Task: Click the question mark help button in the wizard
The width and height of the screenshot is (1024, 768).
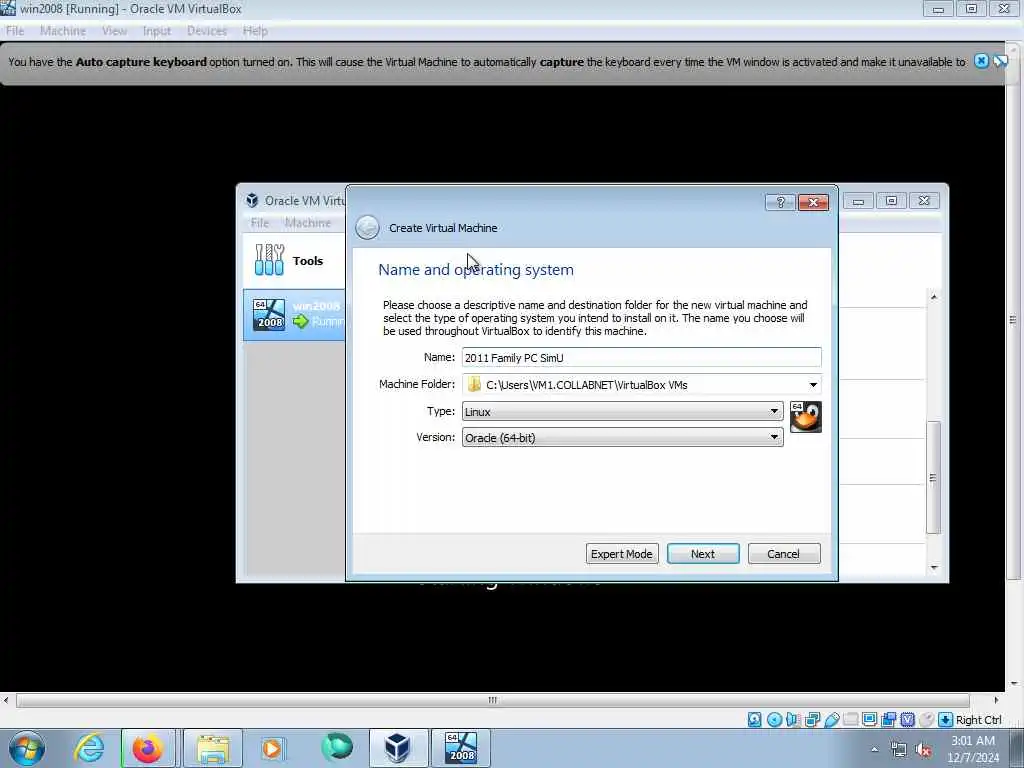Action: (x=780, y=202)
